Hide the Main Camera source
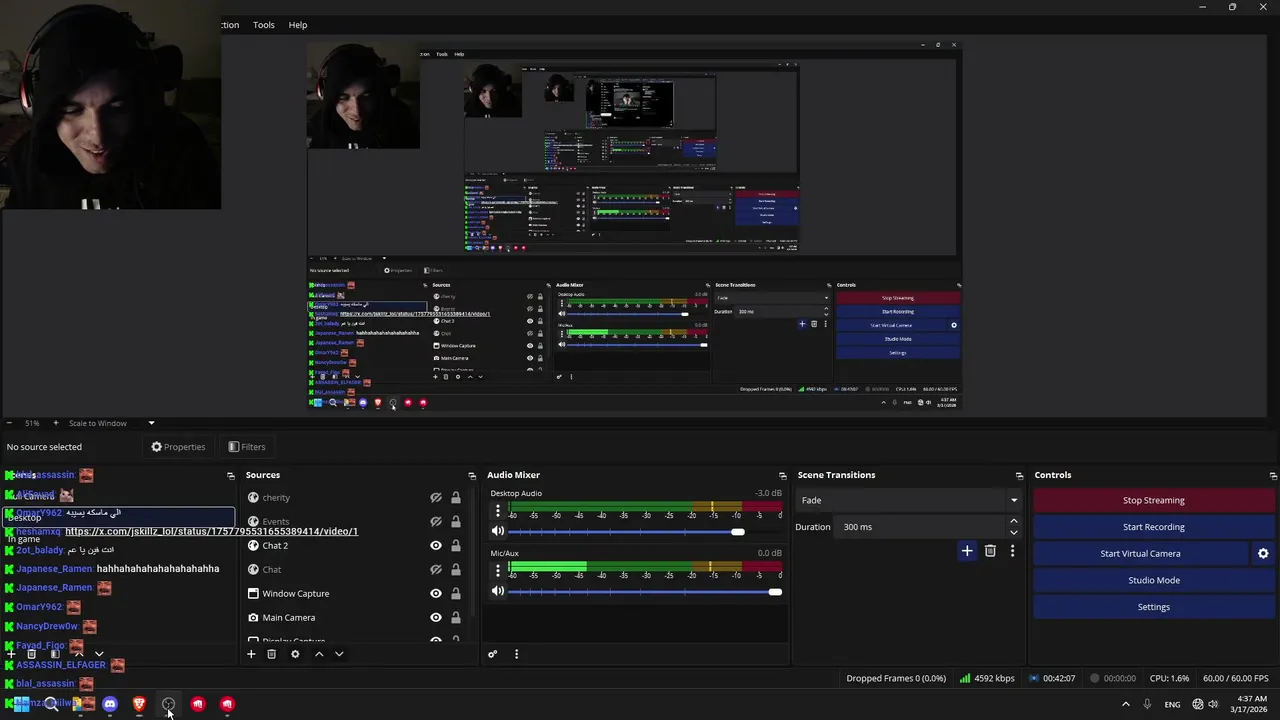1280x720 pixels. pos(436,617)
